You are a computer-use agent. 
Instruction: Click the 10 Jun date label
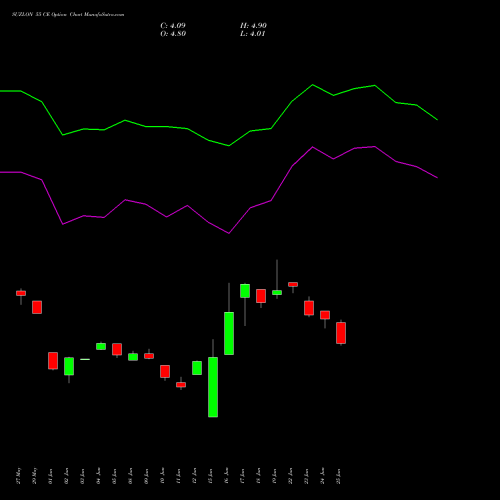point(163,476)
